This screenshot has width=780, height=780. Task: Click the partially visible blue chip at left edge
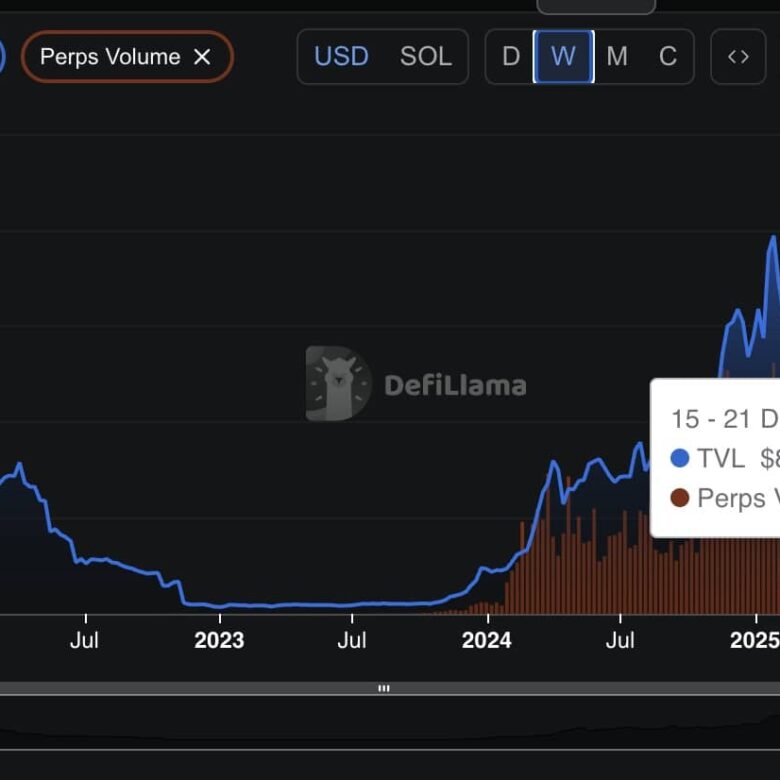pyautogui.click(x=1, y=57)
